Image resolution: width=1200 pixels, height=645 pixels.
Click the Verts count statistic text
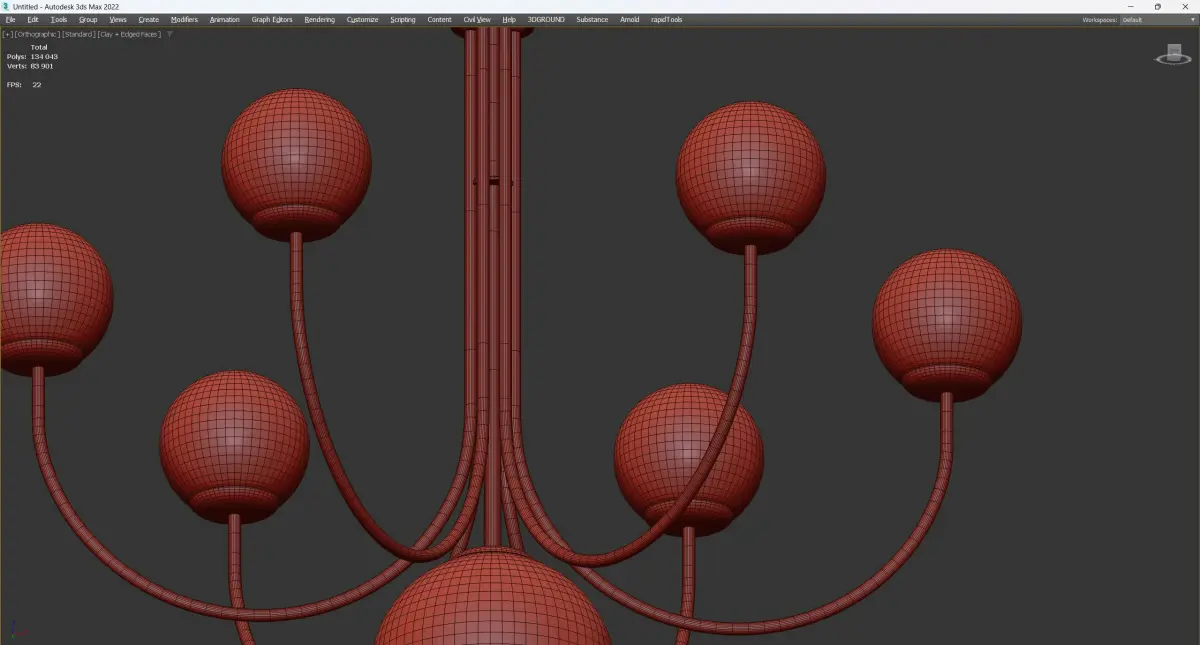pos(32,66)
